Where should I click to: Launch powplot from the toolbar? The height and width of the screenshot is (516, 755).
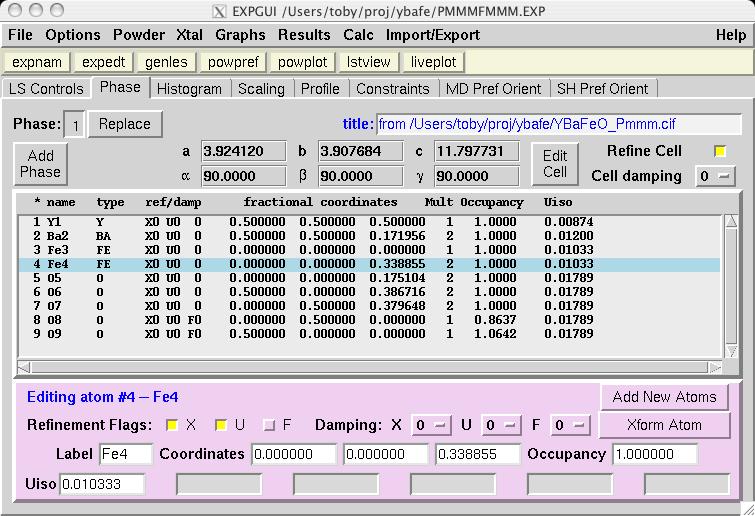click(302, 62)
